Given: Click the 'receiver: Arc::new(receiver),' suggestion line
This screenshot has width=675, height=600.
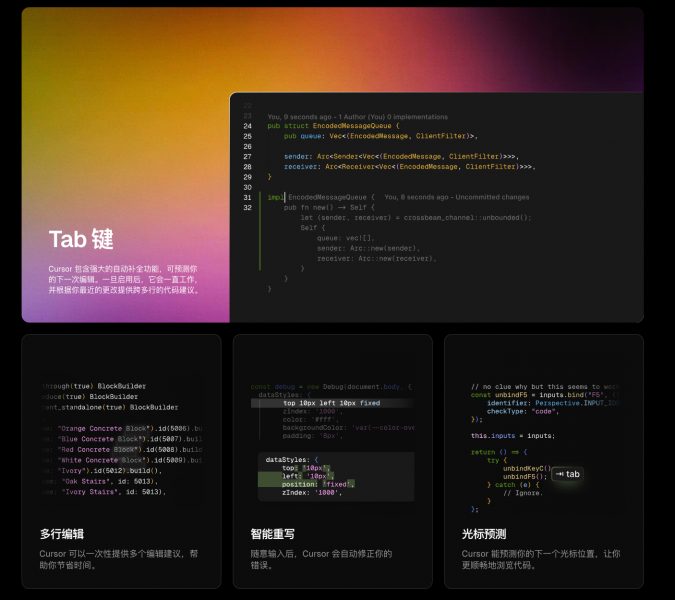Looking at the screenshot, I should pyautogui.click(x=377, y=259).
